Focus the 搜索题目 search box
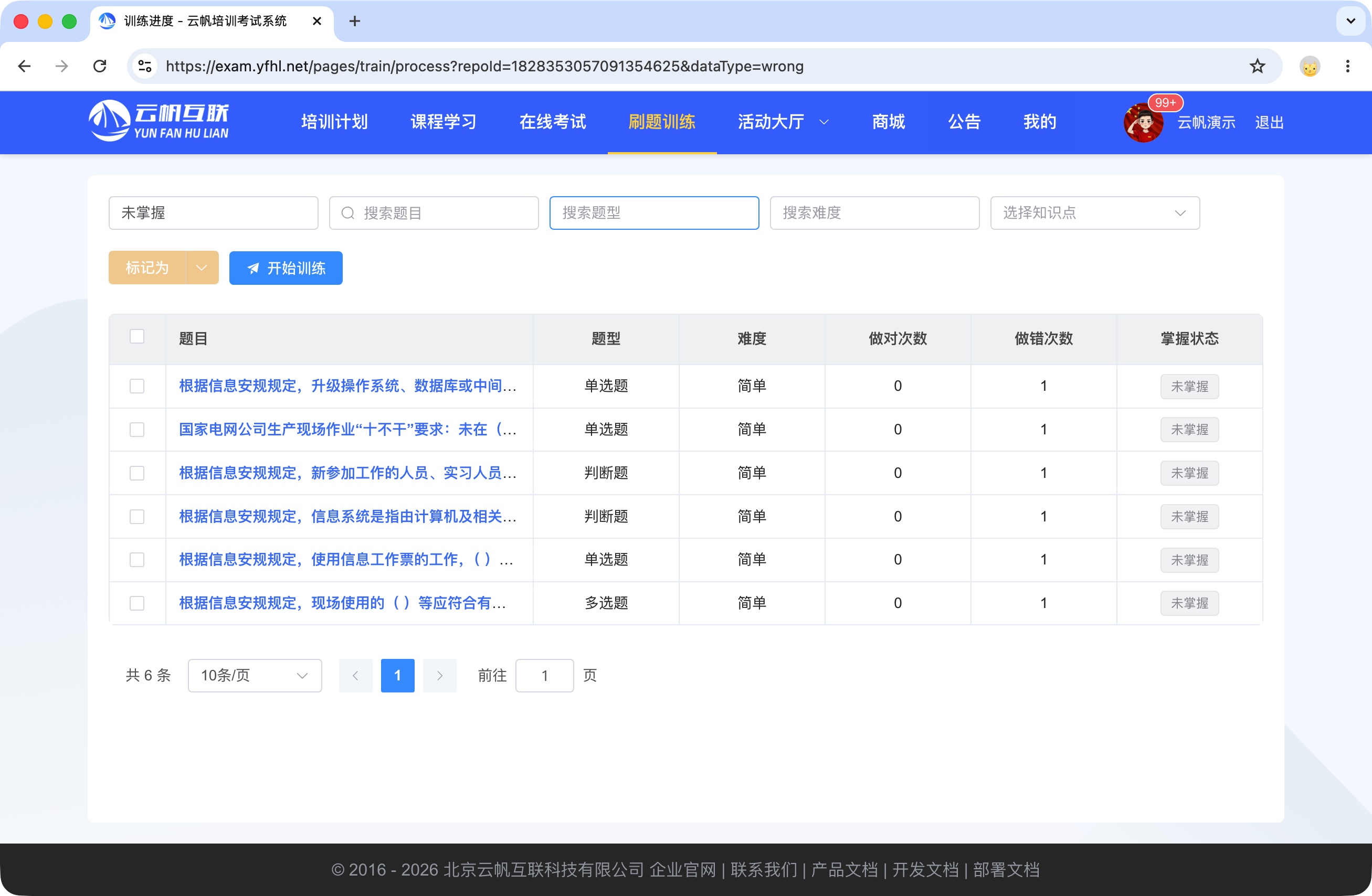 pyautogui.click(x=434, y=213)
